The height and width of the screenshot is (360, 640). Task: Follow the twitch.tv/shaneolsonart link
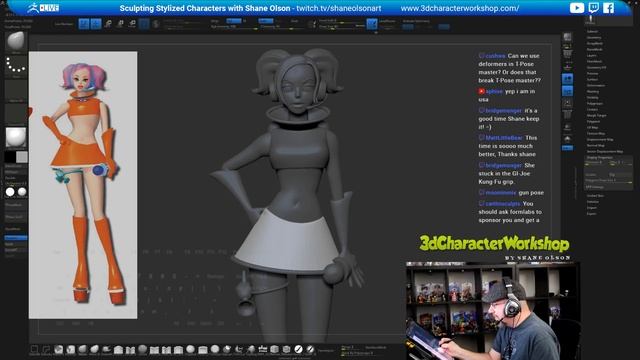[x=338, y=8]
